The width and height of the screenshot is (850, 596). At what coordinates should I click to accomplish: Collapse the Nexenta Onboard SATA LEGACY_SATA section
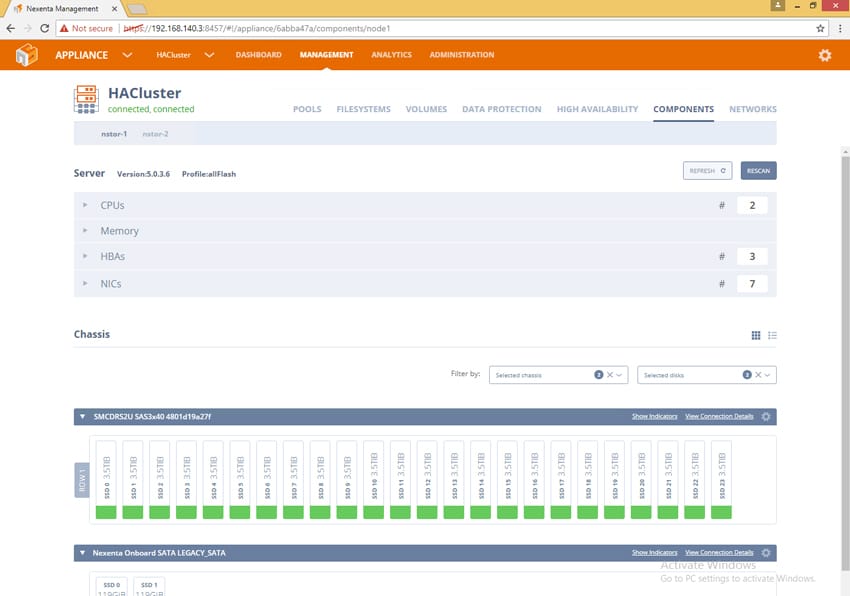pos(82,553)
